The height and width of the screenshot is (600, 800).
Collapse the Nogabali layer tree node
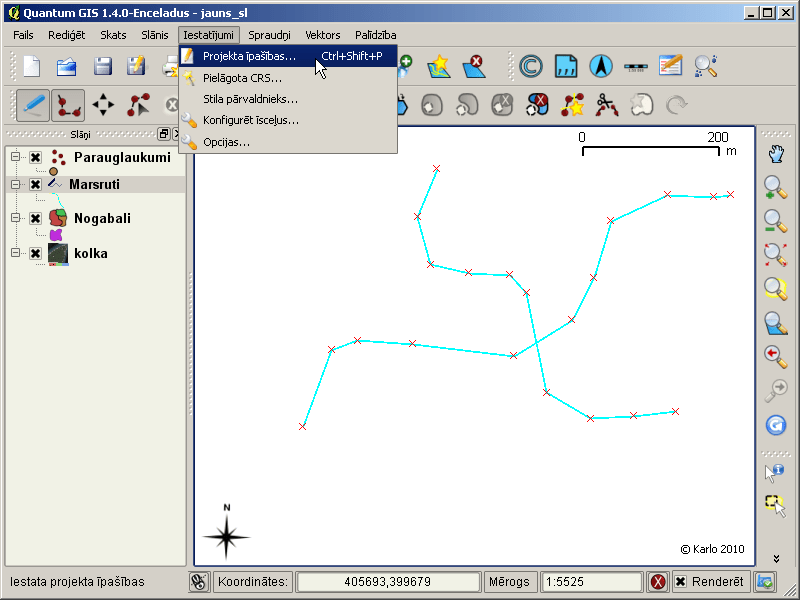[15, 218]
